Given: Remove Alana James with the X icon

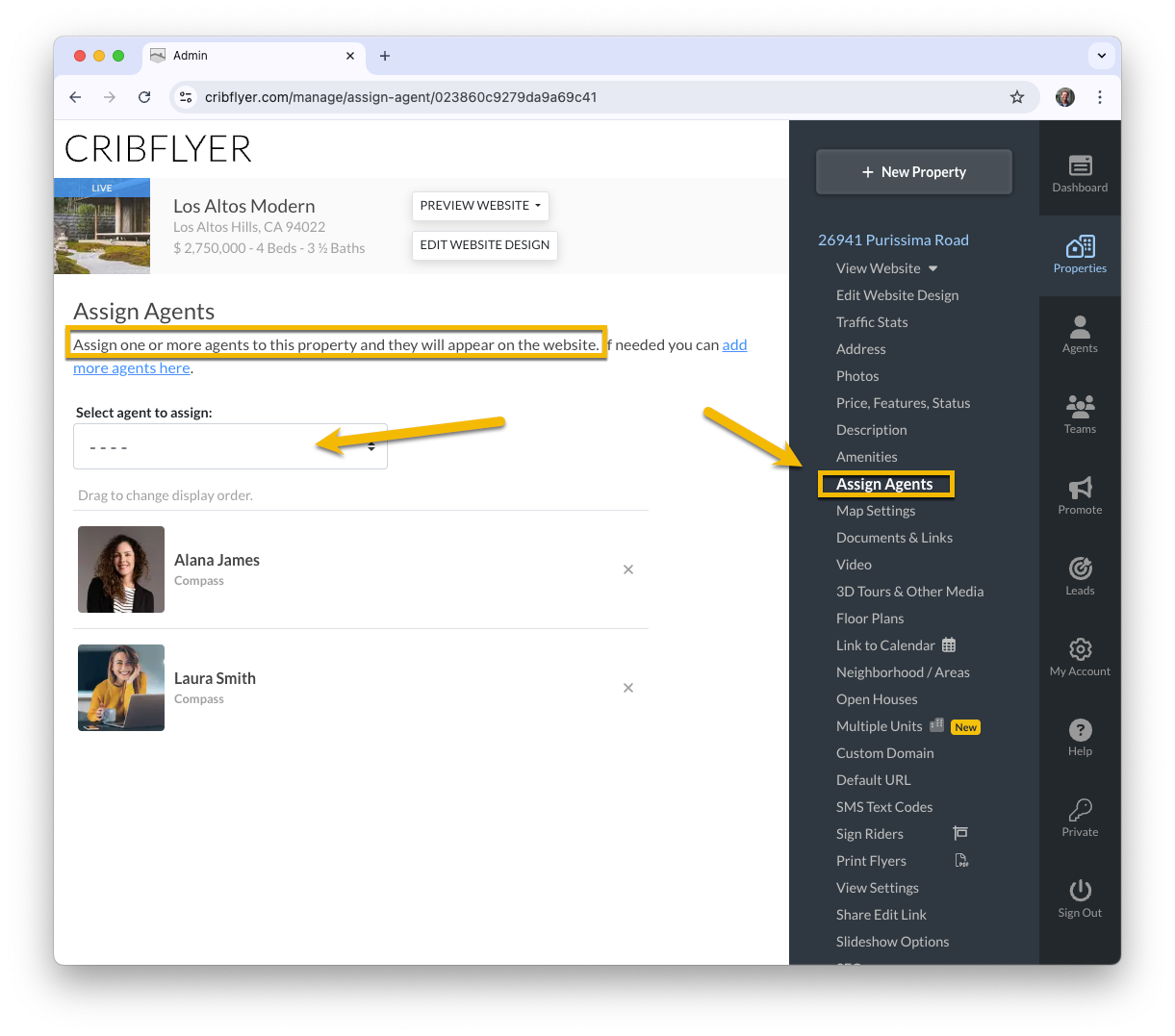Looking at the screenshot, I should click(x=628, y=569).
